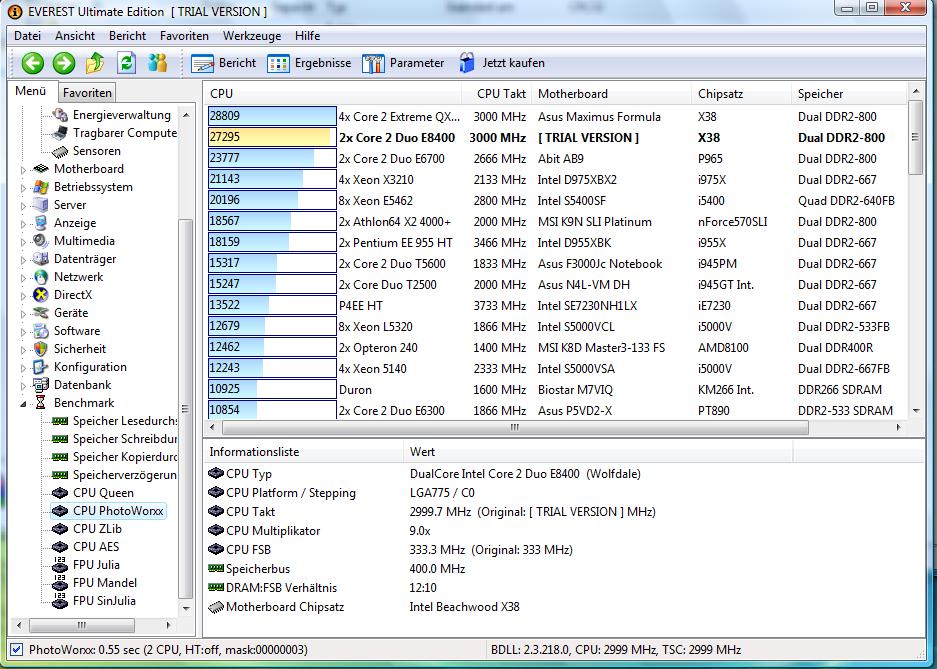Expand the Multimedia tree node
937x669 pixels.
[x=23, y=242]
